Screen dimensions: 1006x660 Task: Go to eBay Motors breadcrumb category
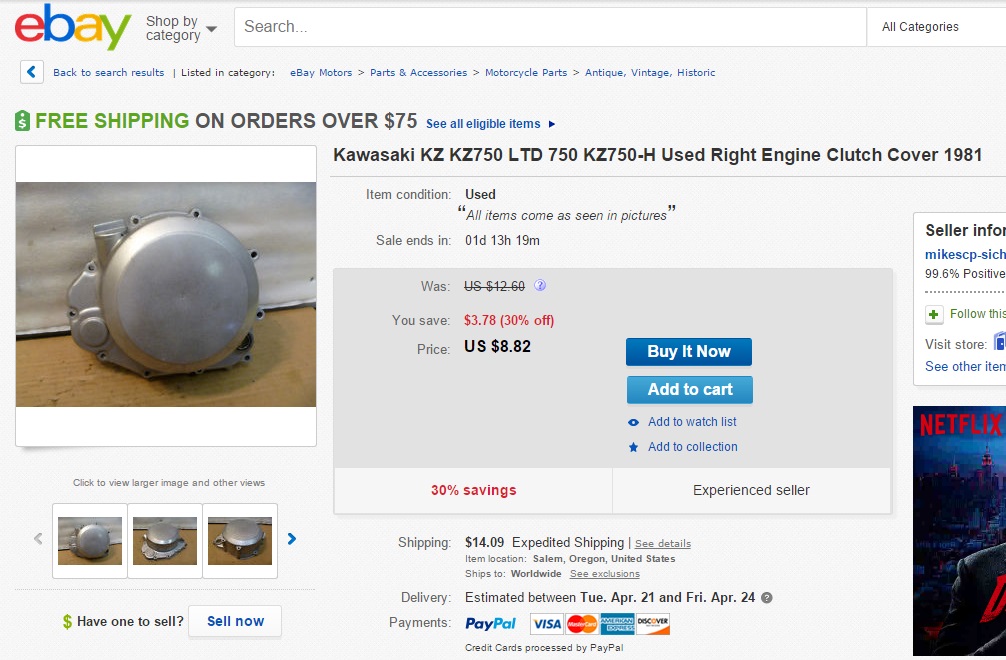(321, 73)
